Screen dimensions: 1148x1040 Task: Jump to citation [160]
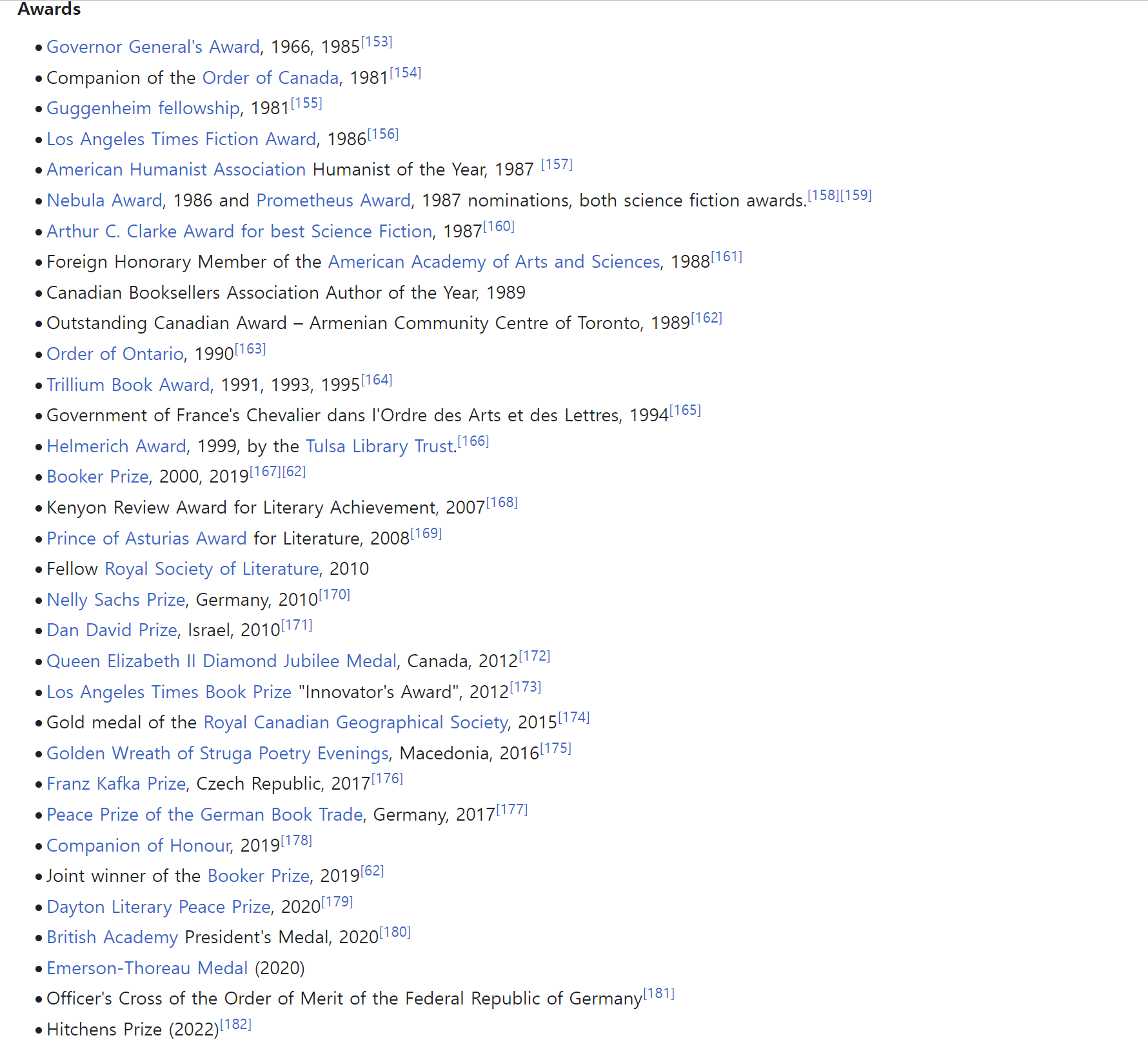click(x=499, y=226)
